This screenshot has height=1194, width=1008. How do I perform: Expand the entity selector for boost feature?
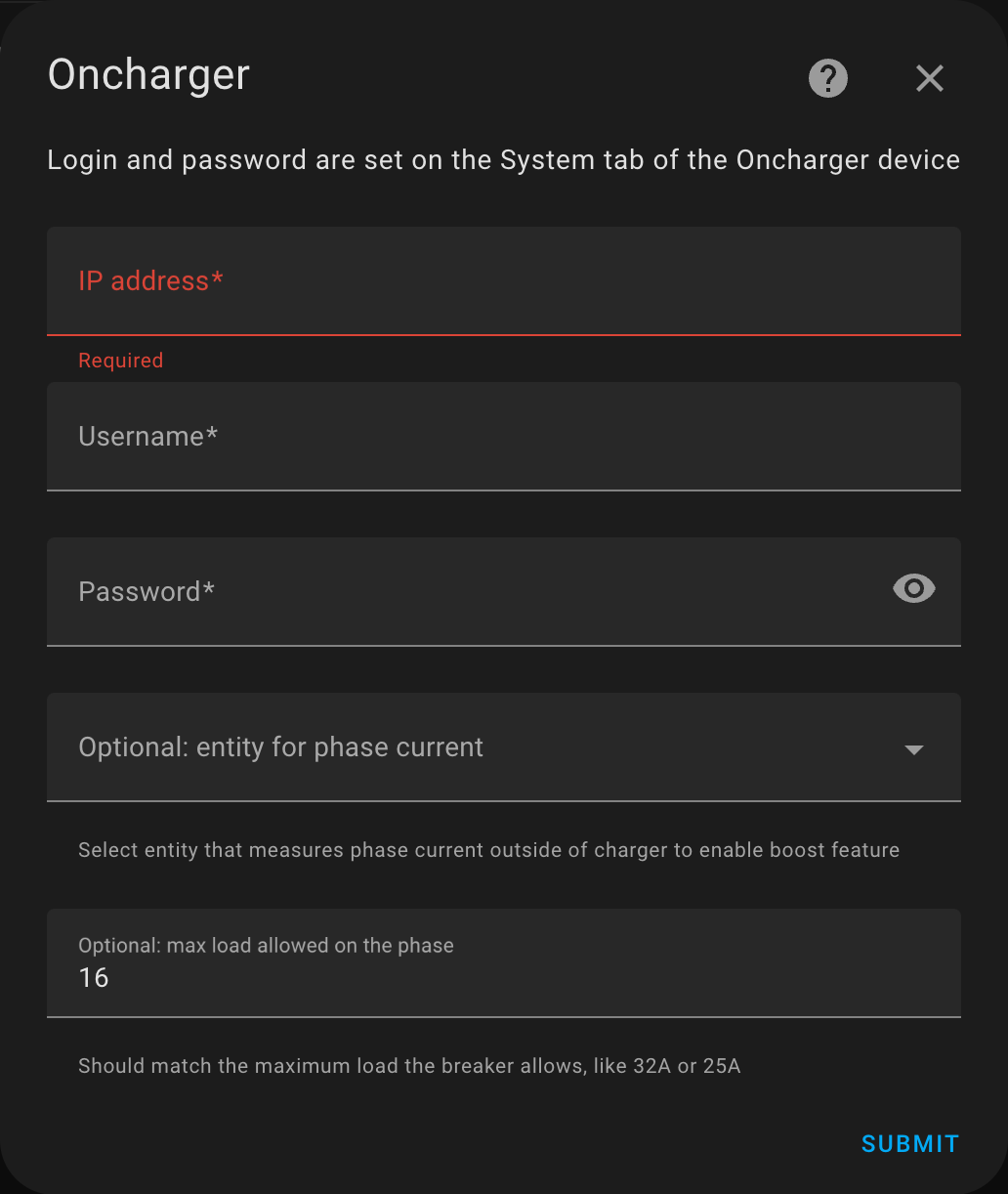point(503,747)
